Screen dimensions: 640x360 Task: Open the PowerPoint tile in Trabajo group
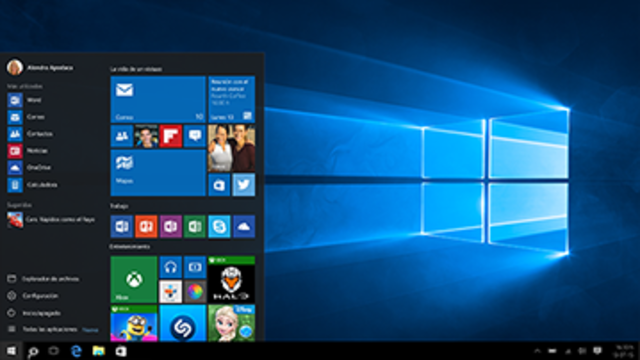coord(146,227)
